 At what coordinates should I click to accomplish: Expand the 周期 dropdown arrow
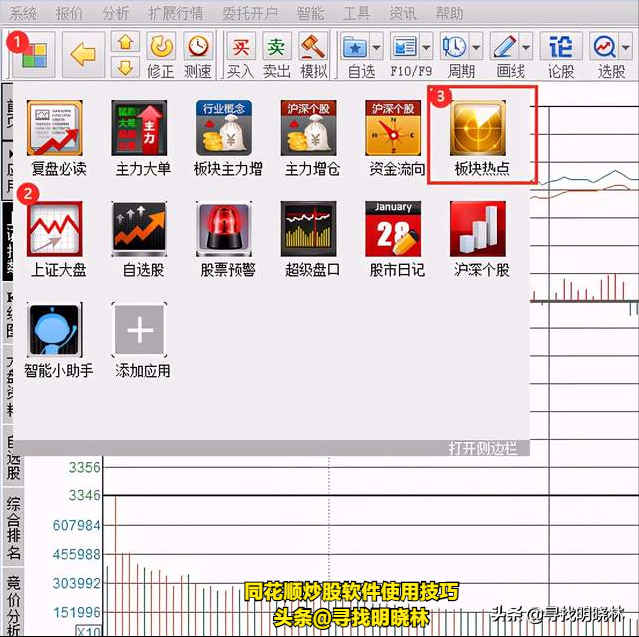pos(476,48)
